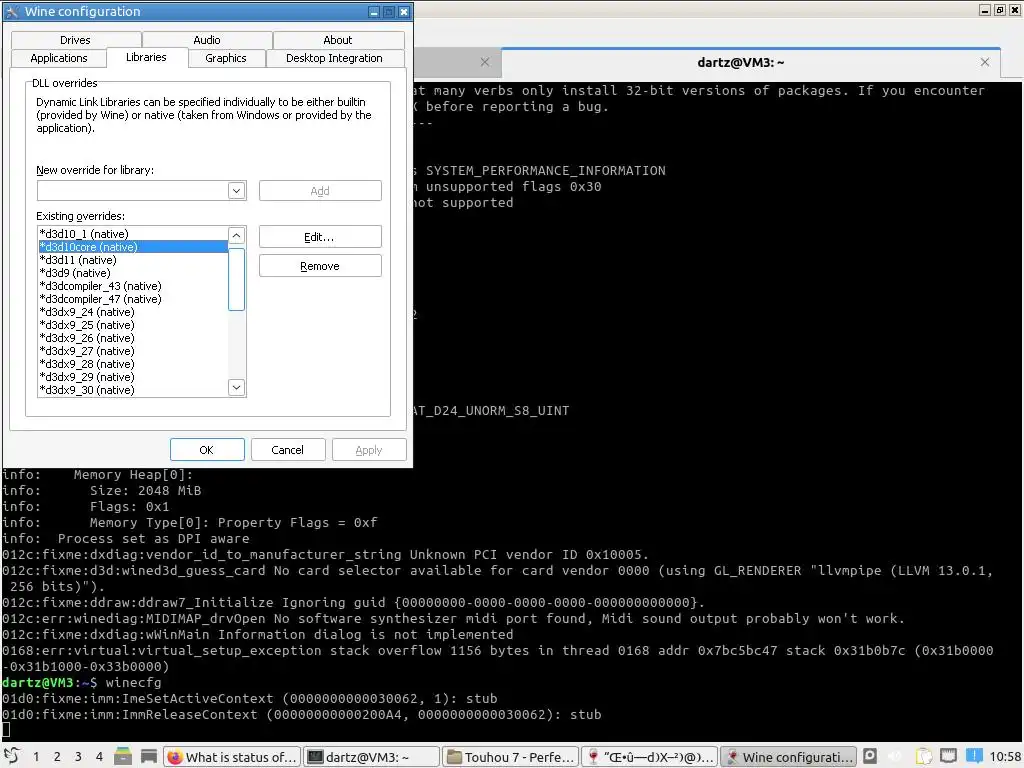Expand the new override library dropdown
The height and width of the screenshot is (768, 1024).
[x=236, y=191]
